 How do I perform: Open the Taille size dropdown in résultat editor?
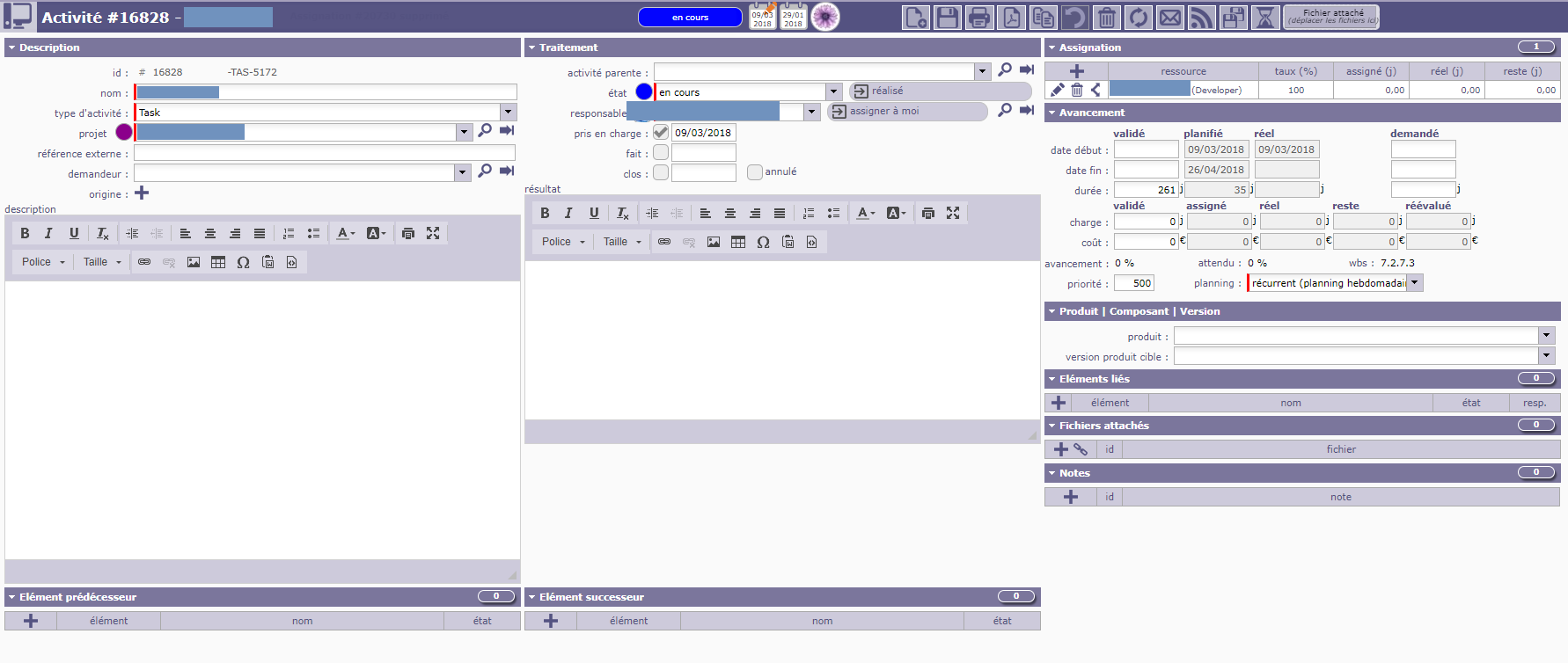point(622,242)
